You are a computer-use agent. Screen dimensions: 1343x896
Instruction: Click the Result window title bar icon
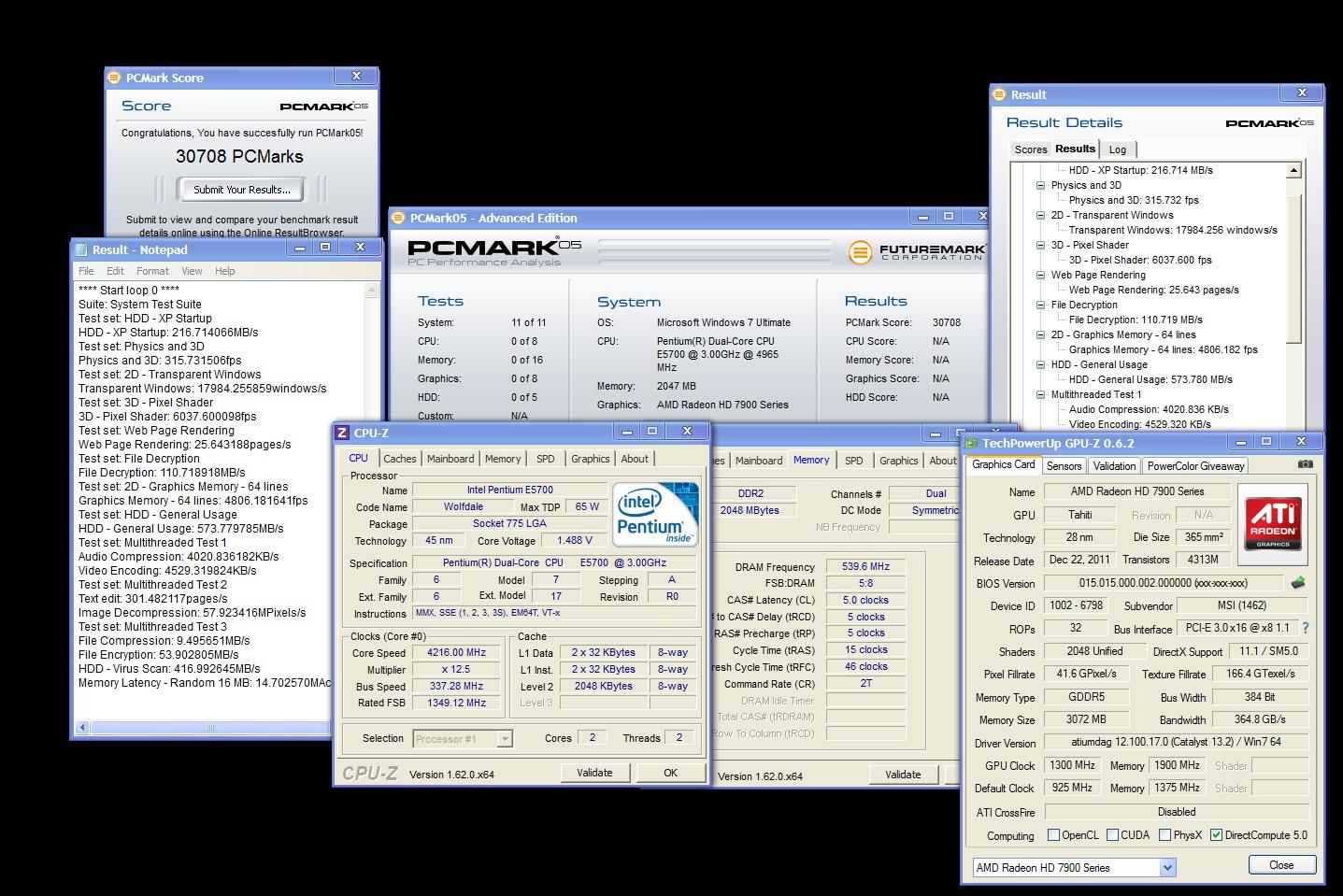pyautogui.click(x=1000, y=94)
